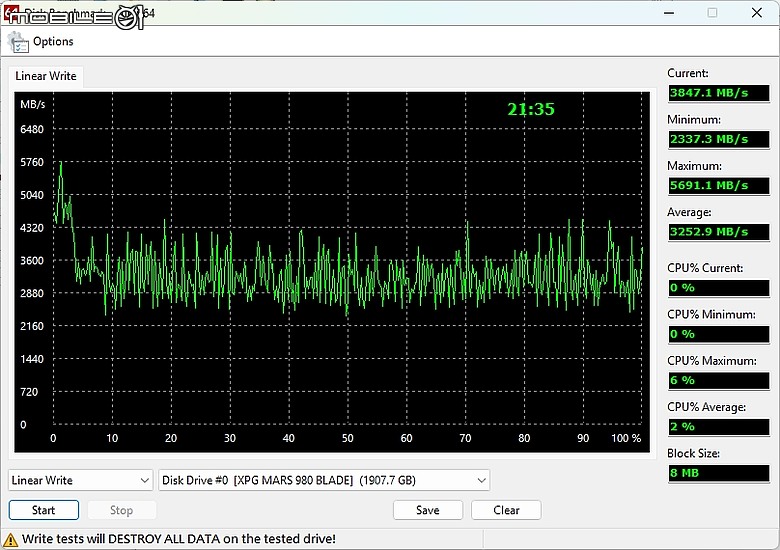Click the DESTROY ALL DATA warning text

coord(179,539)
